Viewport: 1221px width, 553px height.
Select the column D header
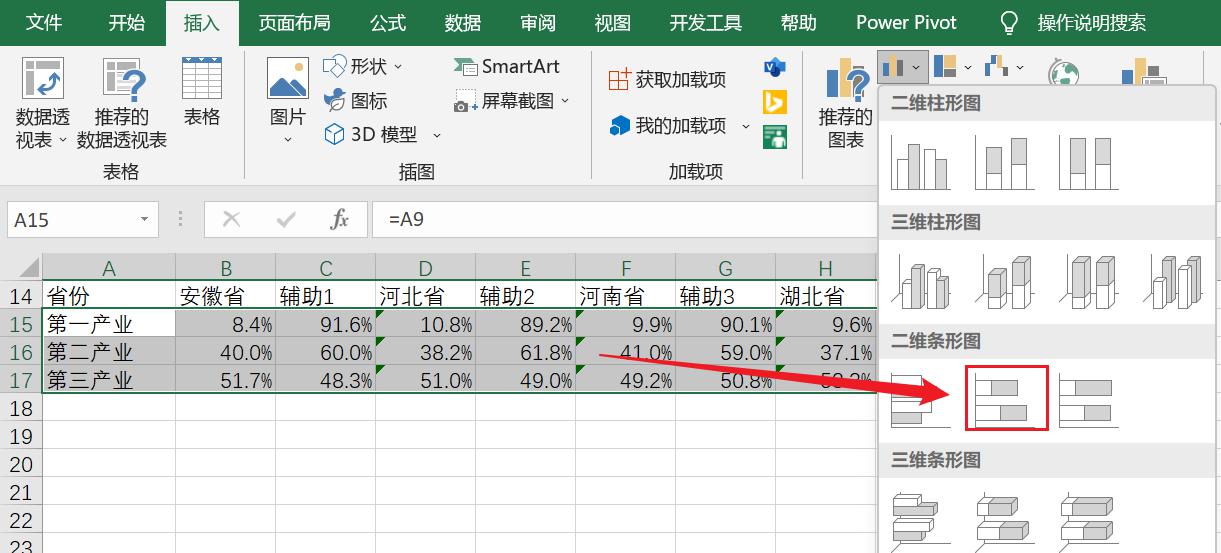click(425, 267)
